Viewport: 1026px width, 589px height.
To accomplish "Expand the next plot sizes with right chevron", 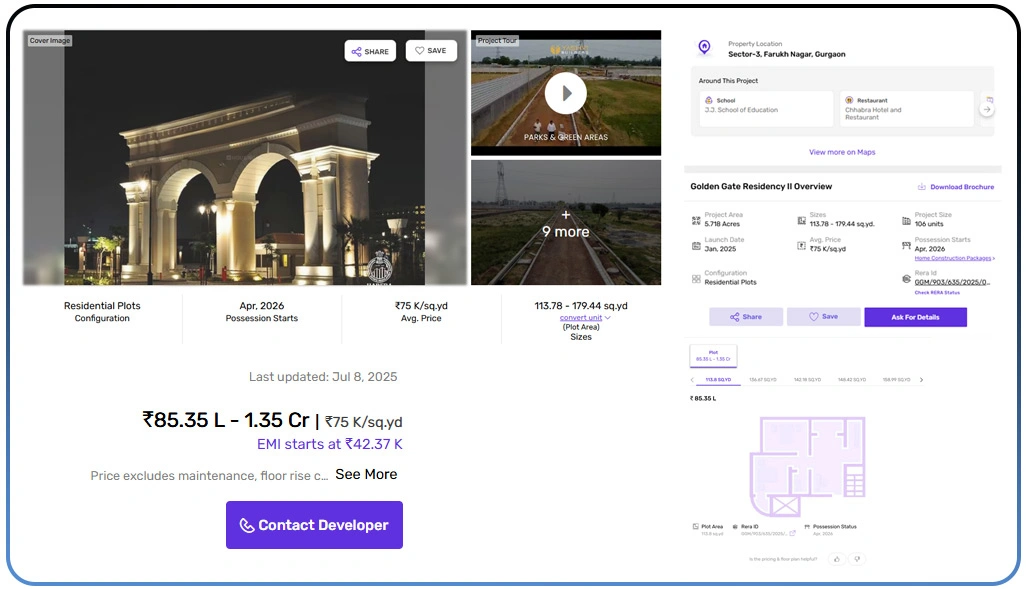I will [x=922, y=379].
